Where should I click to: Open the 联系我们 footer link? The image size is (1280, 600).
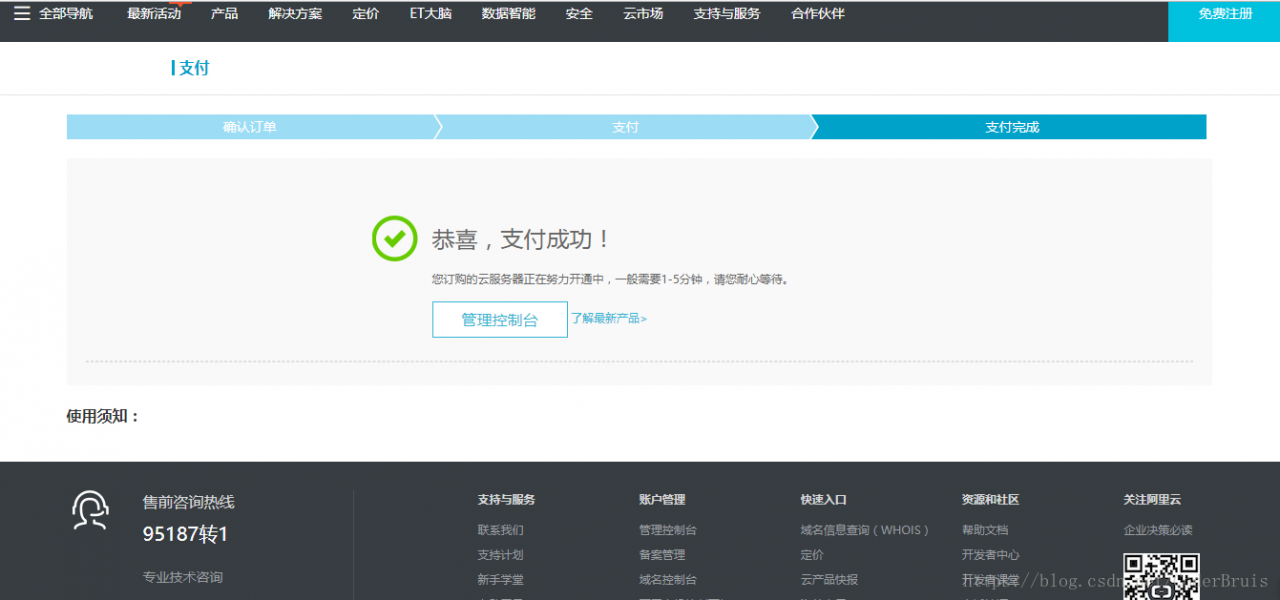pos(500,530)
